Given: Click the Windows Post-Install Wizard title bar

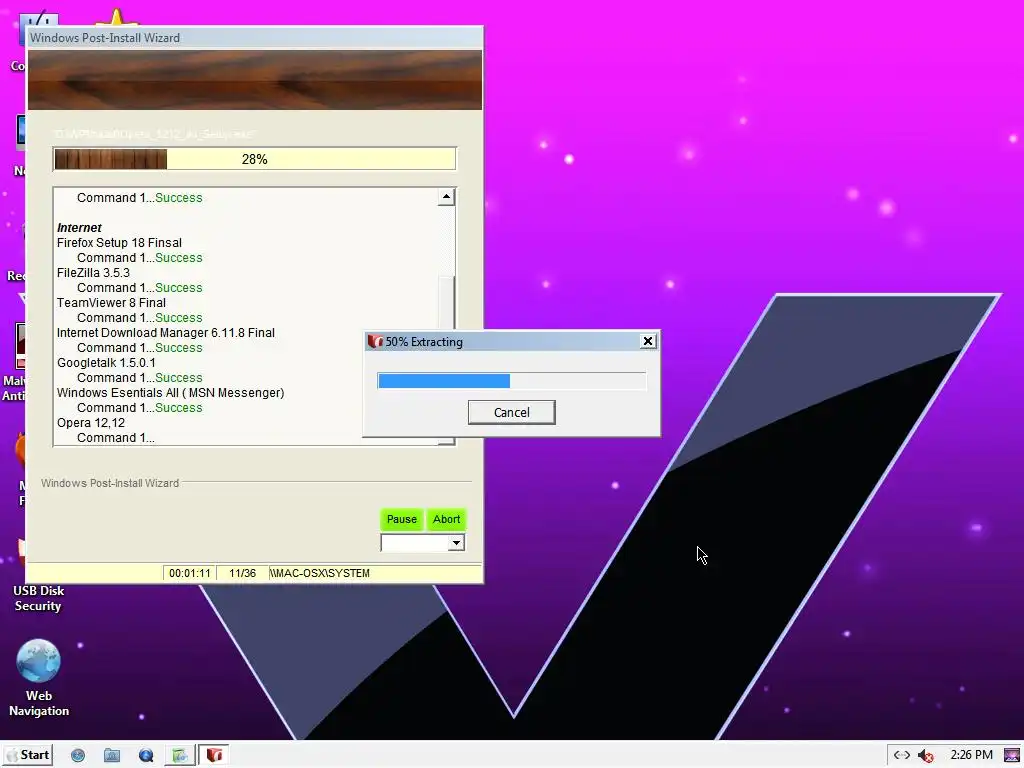Looking at the screenshot, I should (255, 38).
